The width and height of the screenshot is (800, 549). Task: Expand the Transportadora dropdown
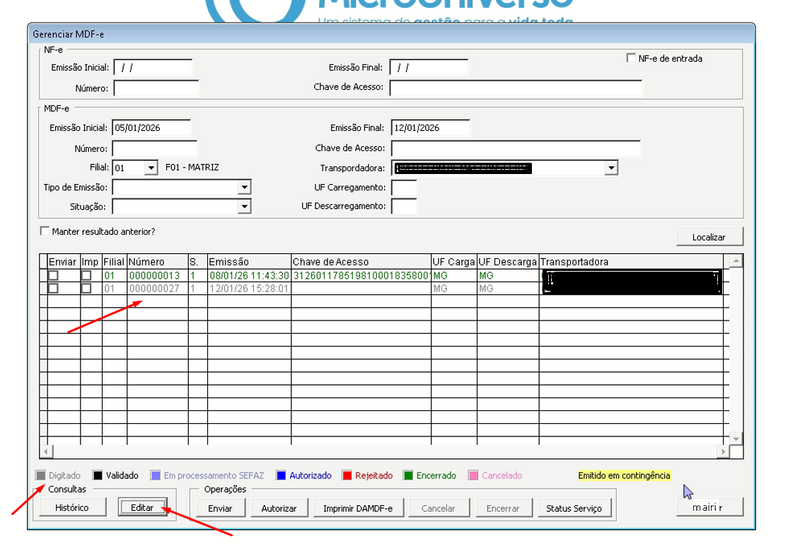611,168
